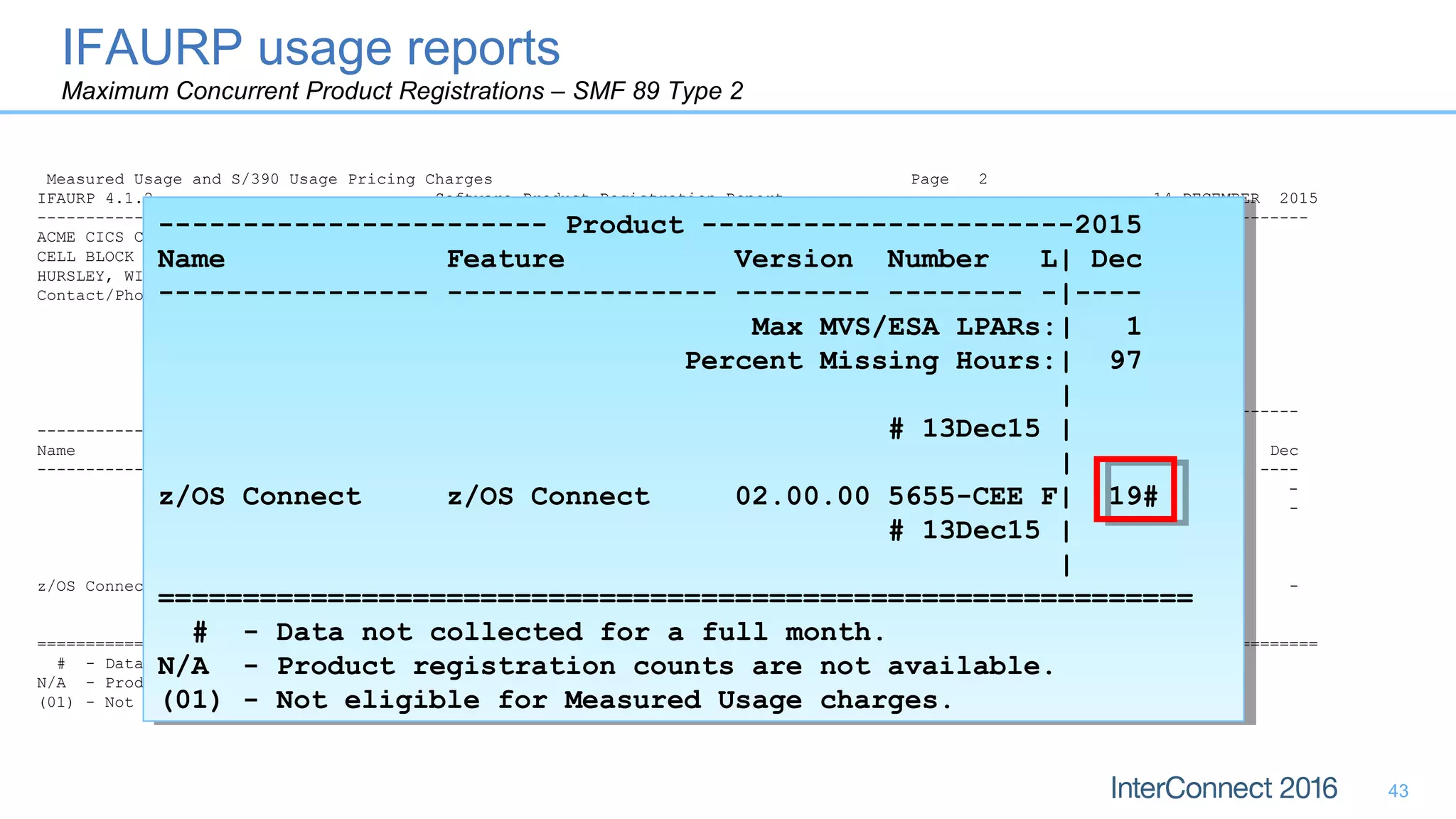Click the 'Percent Missing Hours:' label

click(869, 360)
